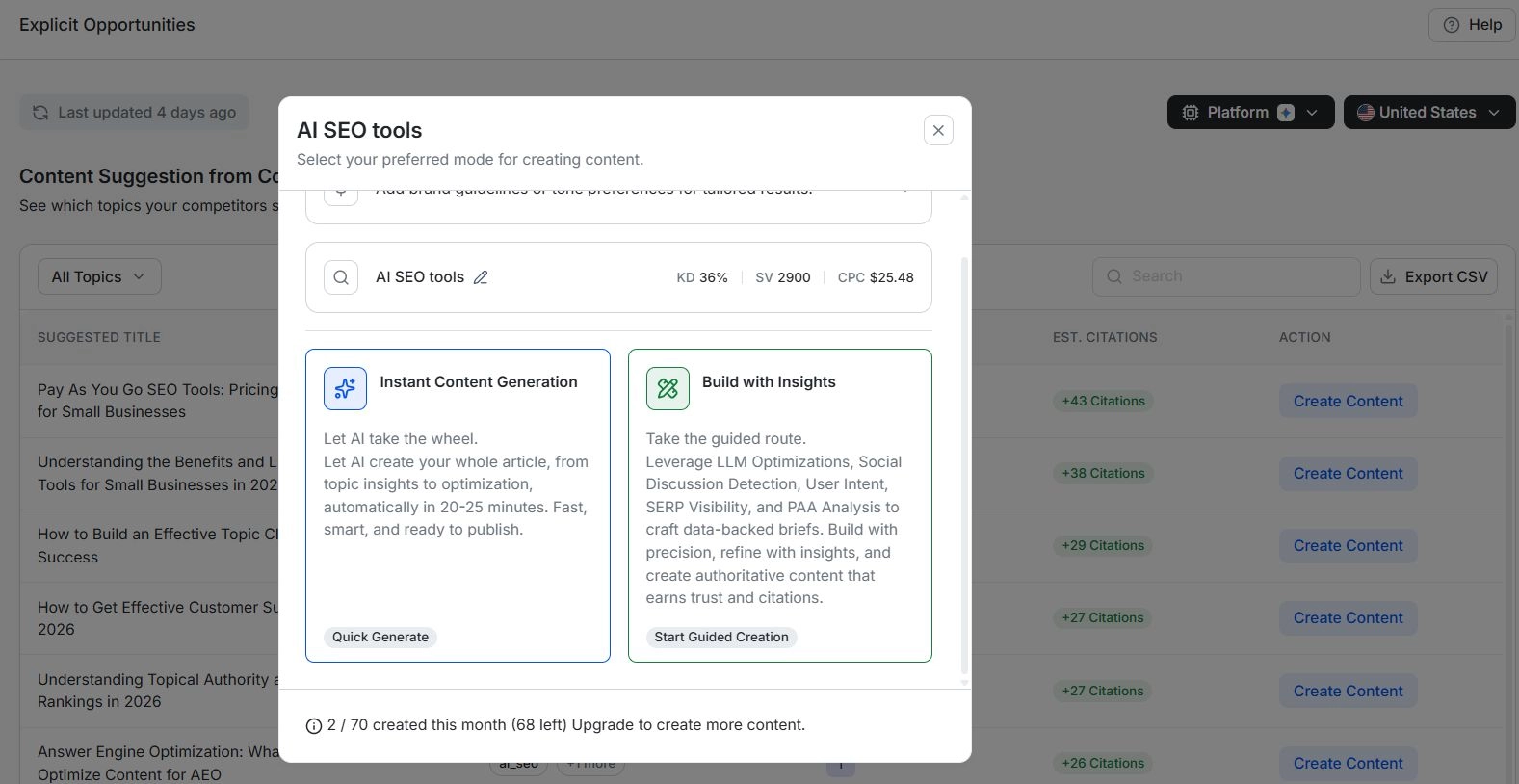Click Create Content for +29 Citations row
Image resolution: width=1519 pixels, height=784 pixels.
[x=1348, y=545]
